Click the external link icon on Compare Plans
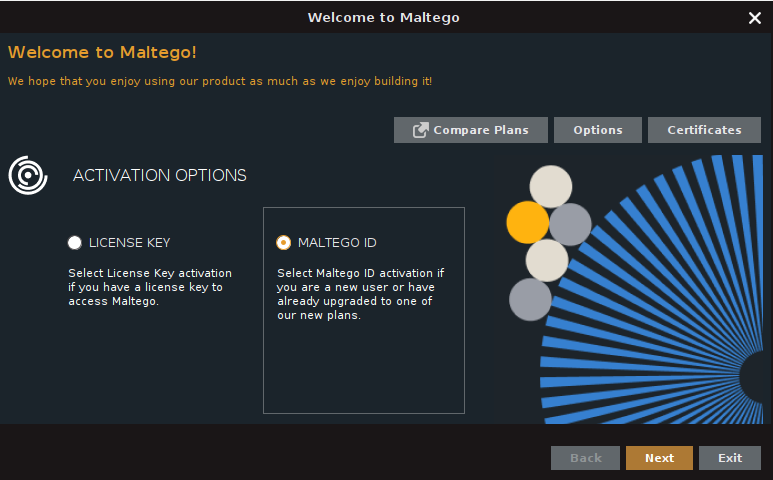 421,130
